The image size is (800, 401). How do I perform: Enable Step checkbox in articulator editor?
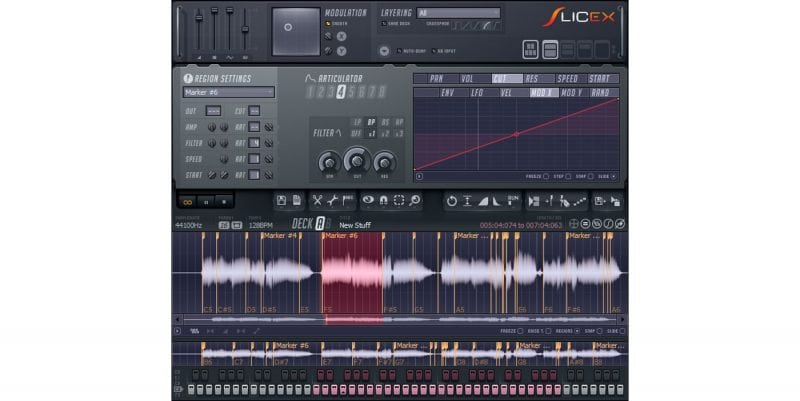point(567,177)
